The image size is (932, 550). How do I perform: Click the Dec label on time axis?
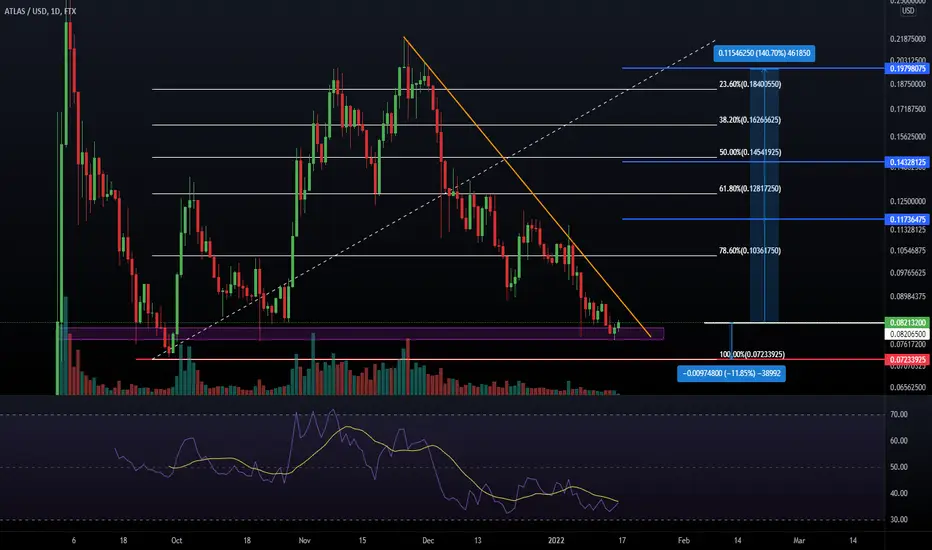click(428, 540)
